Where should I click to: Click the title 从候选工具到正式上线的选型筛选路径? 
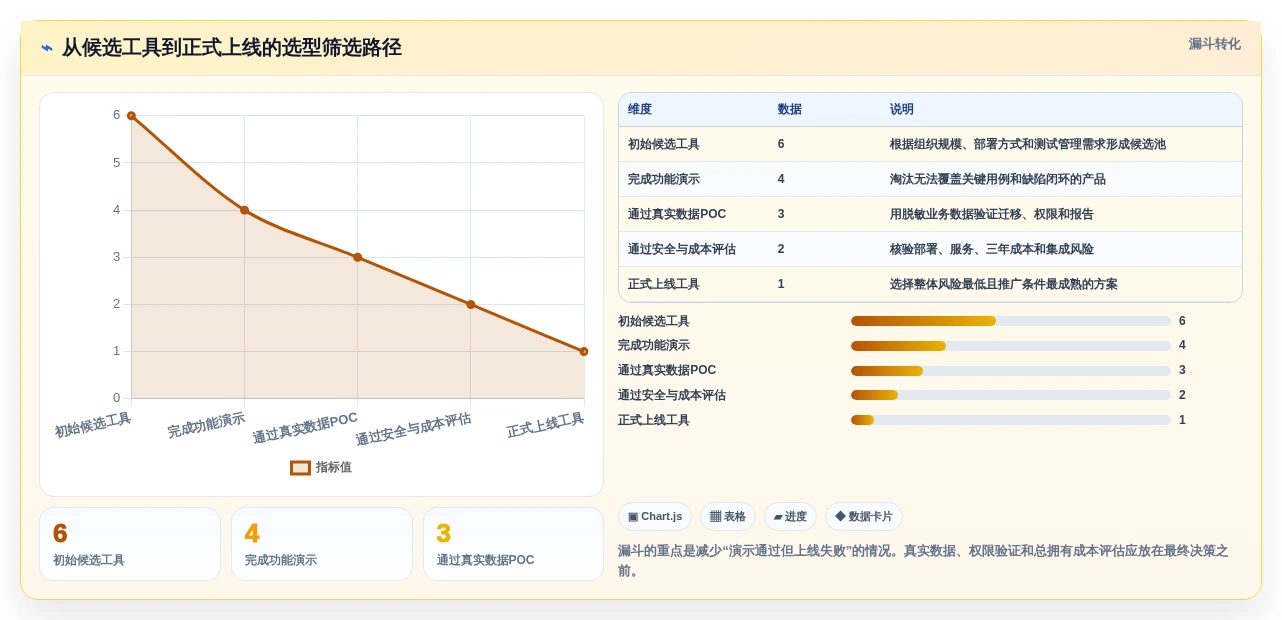coord(232,48)
